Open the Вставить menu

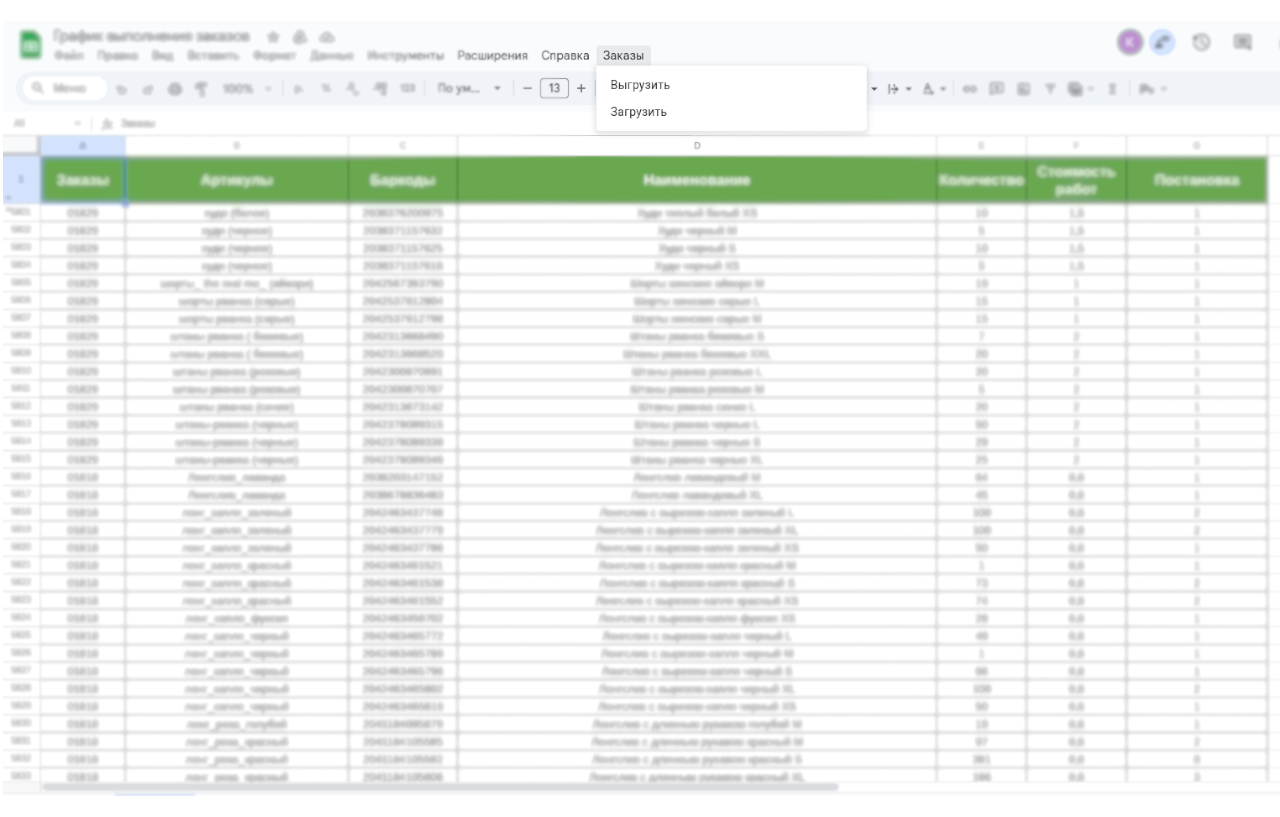pyautogui.click(x=212, y=55)
